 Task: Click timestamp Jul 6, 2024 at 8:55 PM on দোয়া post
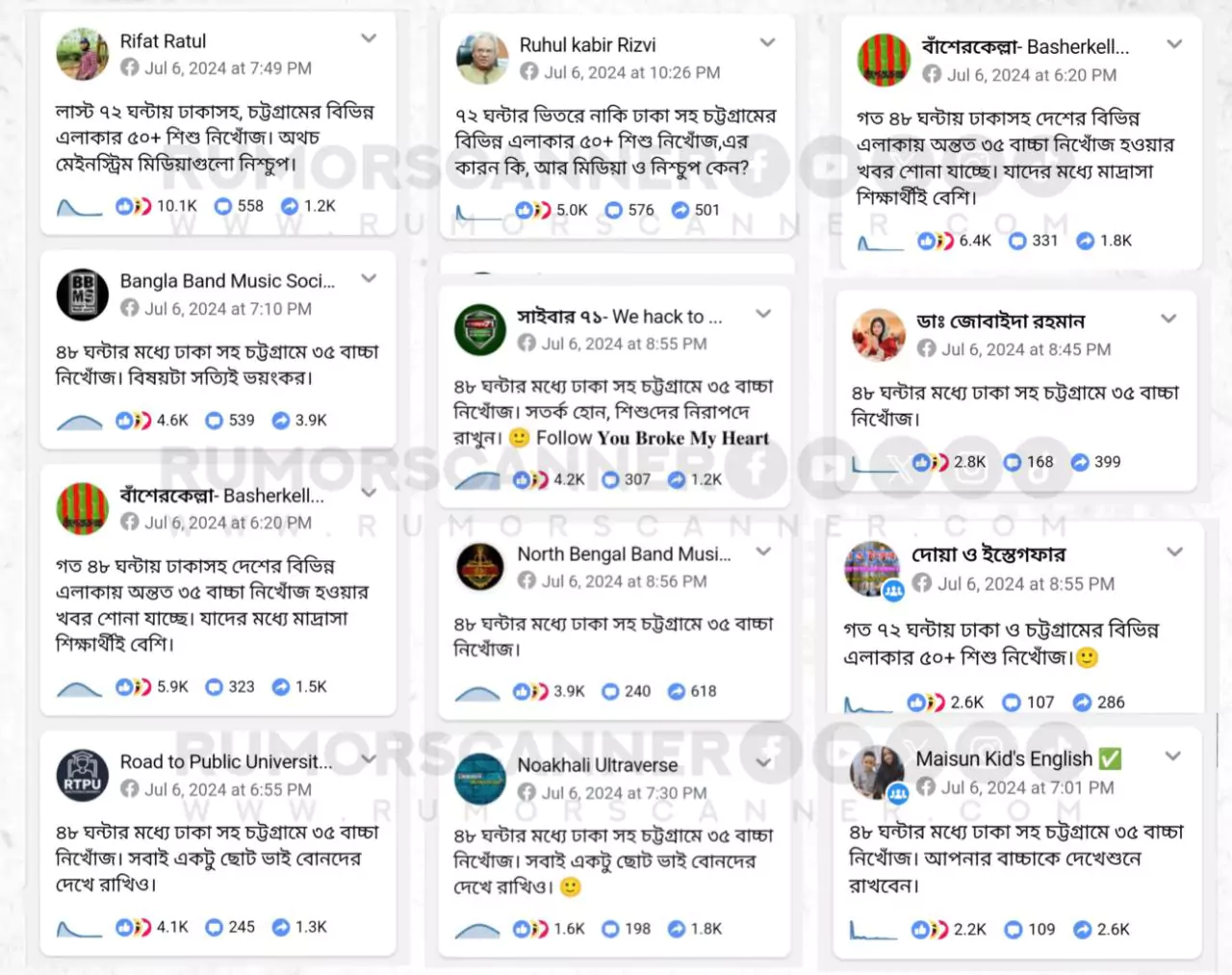click(x=1026, y=584)
